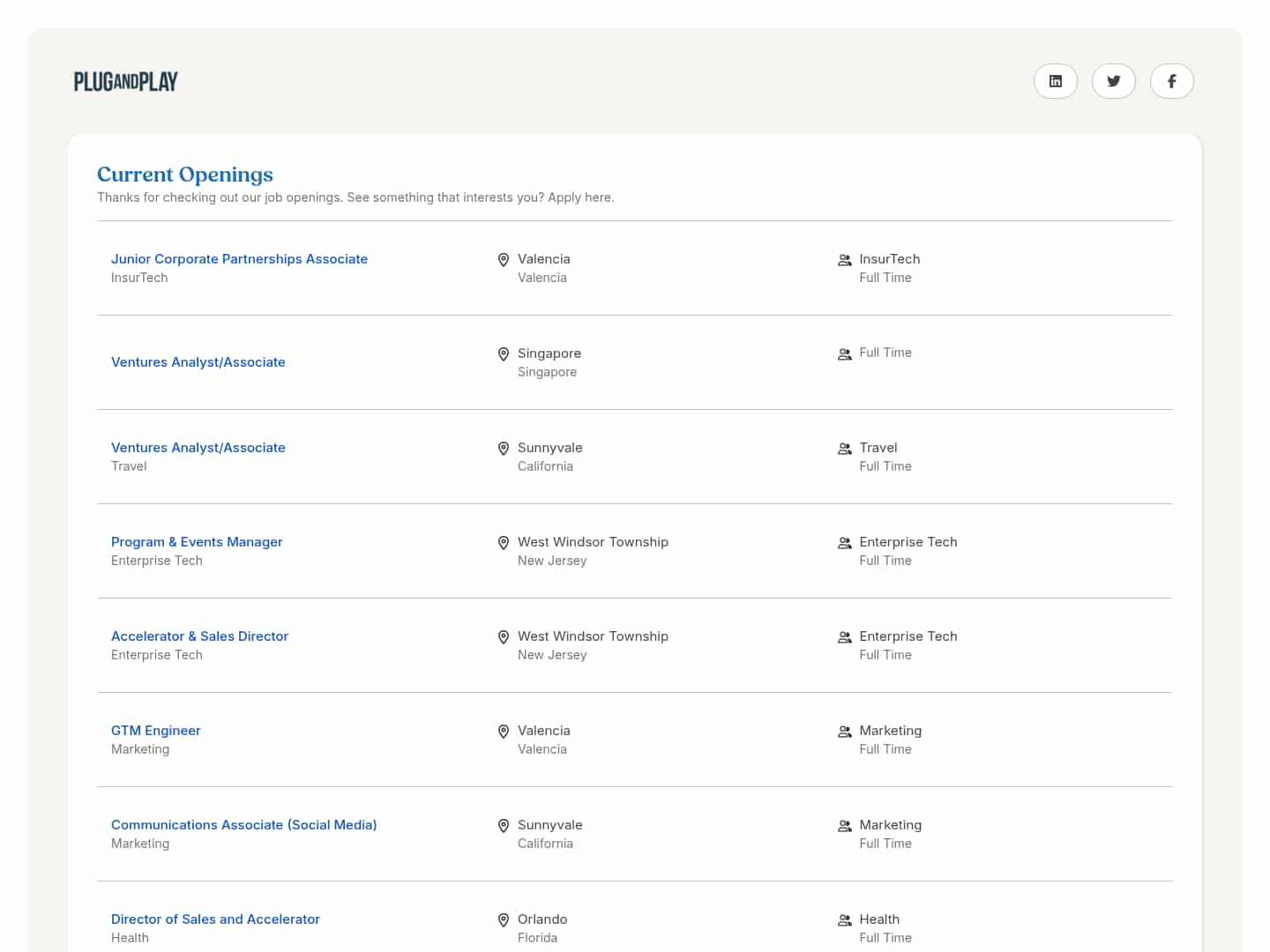Open Communications Associate (Social Media) job
The width and height of the screenshot is (1270, 952).
(x=244, y=825)
